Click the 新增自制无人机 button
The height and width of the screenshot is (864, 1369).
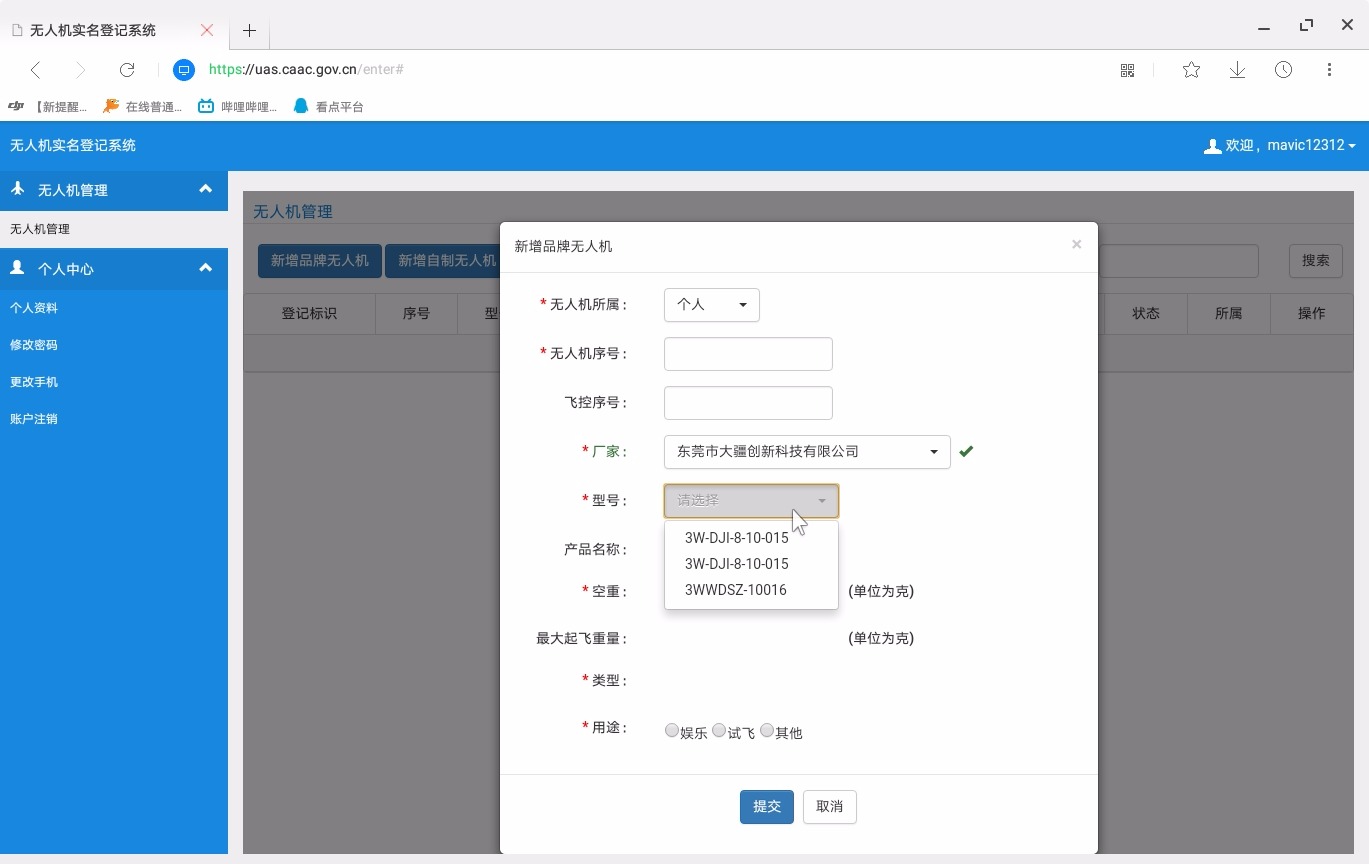[443, 261]
